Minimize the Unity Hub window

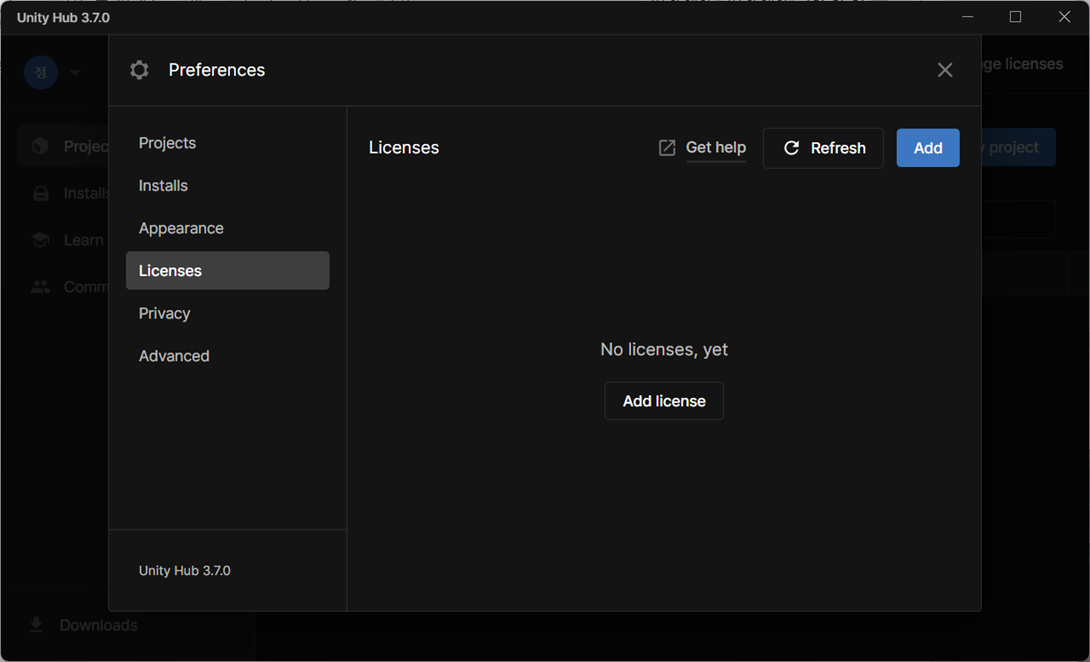coord(967,17)
